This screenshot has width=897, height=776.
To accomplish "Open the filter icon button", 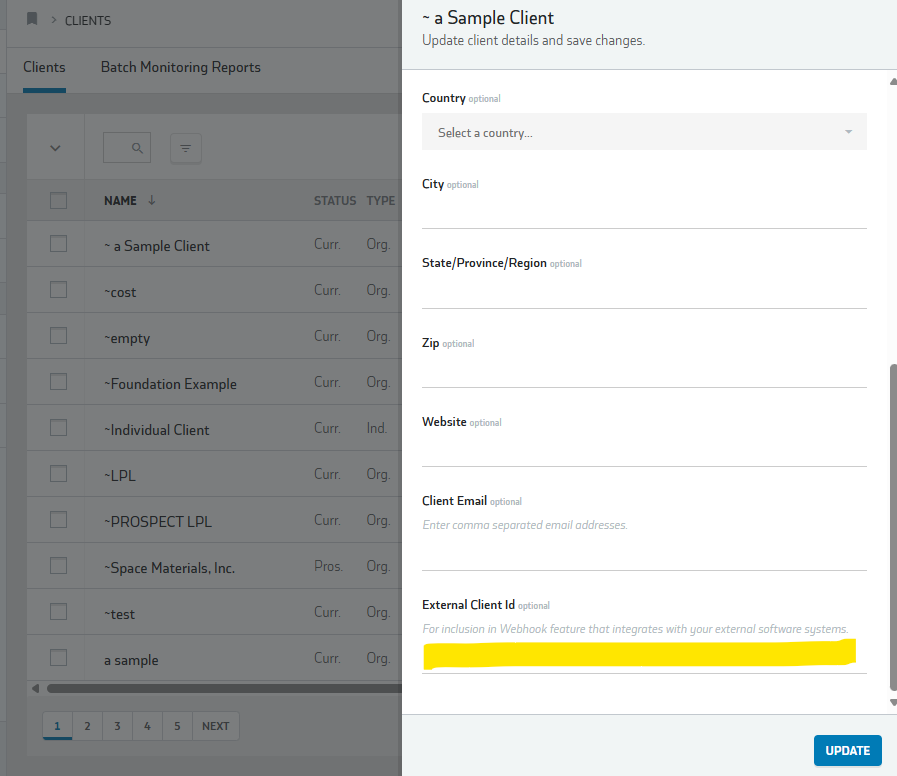I will (x=185, y=148).
